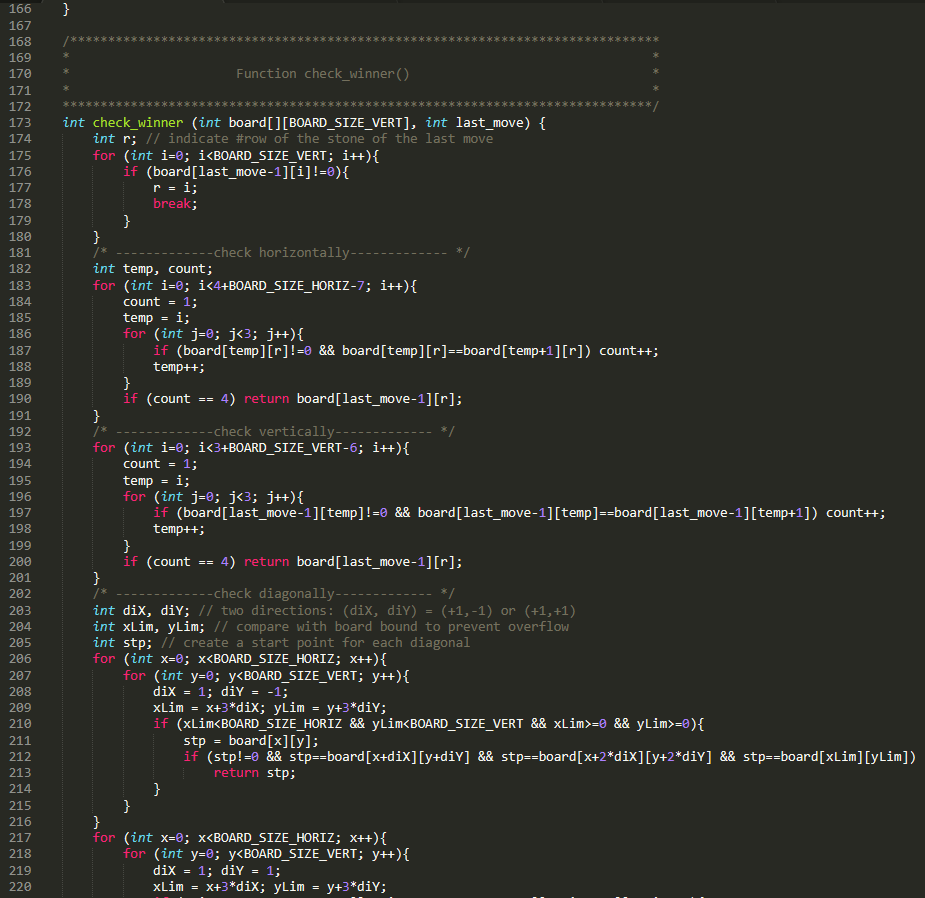The image size is (925, 898).
Task: Click 'temp++;' on line 198
Action: [179, 529]
